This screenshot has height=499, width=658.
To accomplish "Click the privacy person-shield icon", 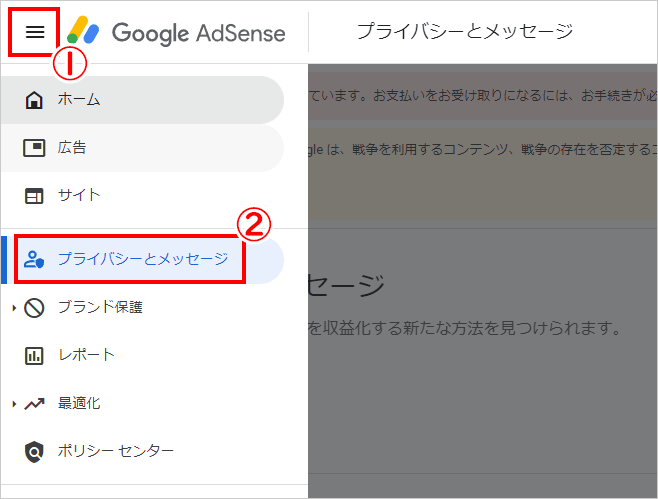I will pos(34,259).
